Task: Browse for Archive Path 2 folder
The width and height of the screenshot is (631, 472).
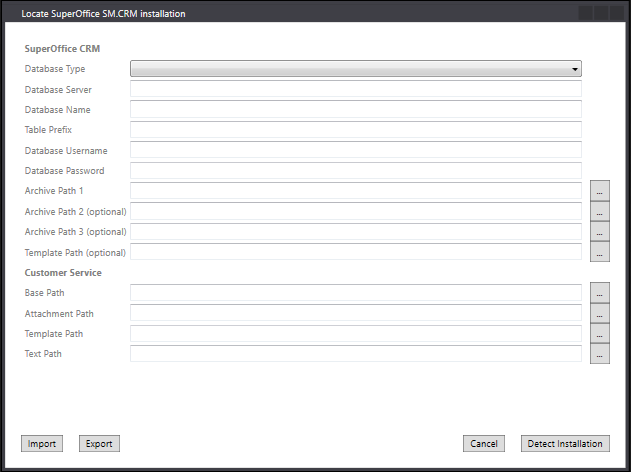Action: 600,211
